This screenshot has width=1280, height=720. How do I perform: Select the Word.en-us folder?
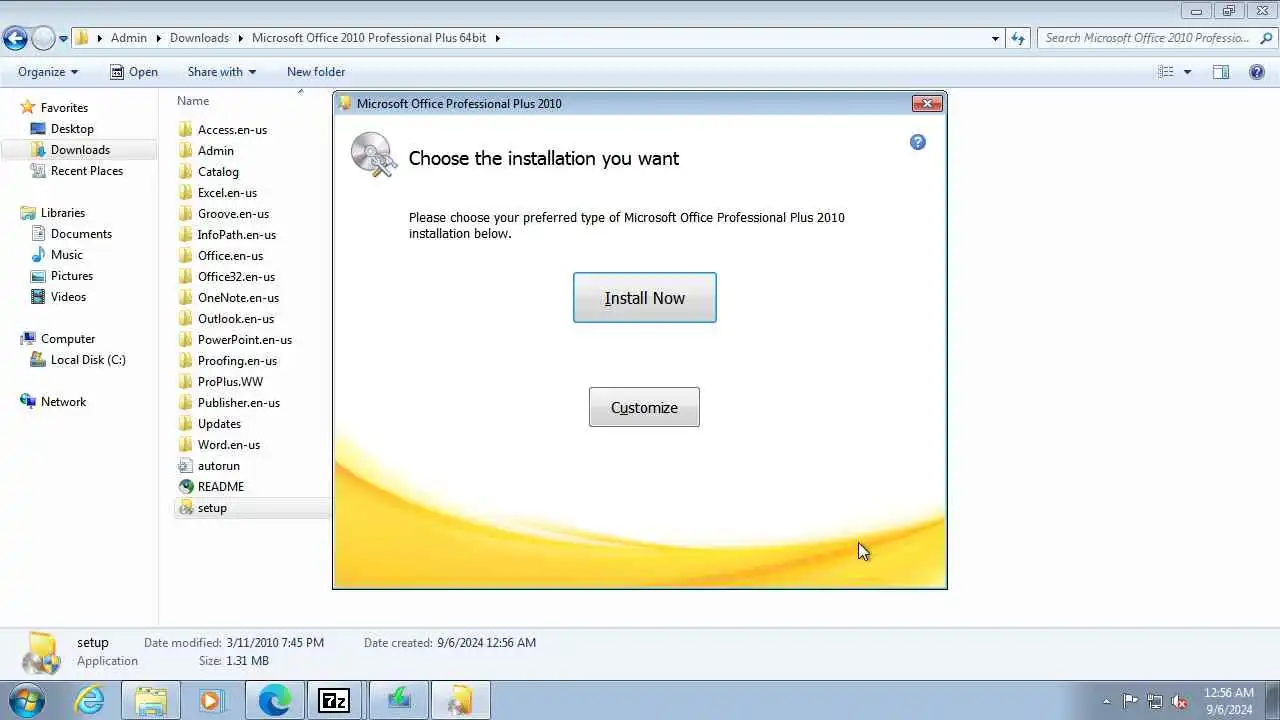pos(229,445)
